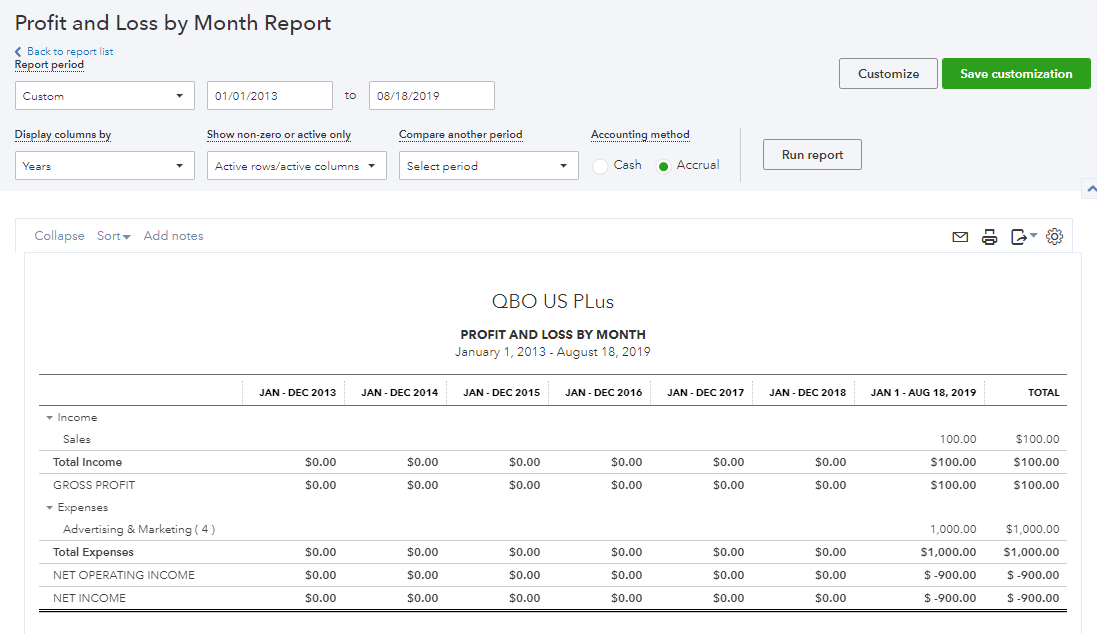Edit the end date 08/18/2019 field

tap(432, 96)
